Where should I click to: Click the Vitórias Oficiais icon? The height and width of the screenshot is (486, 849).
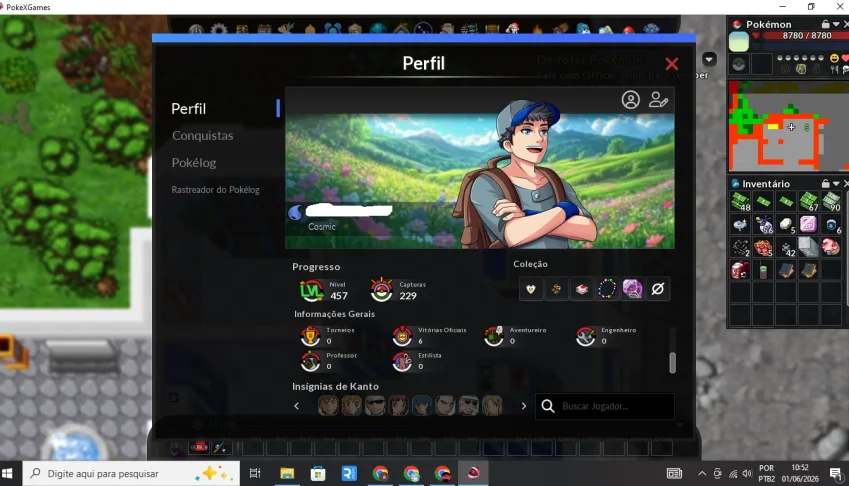(402, 336)
